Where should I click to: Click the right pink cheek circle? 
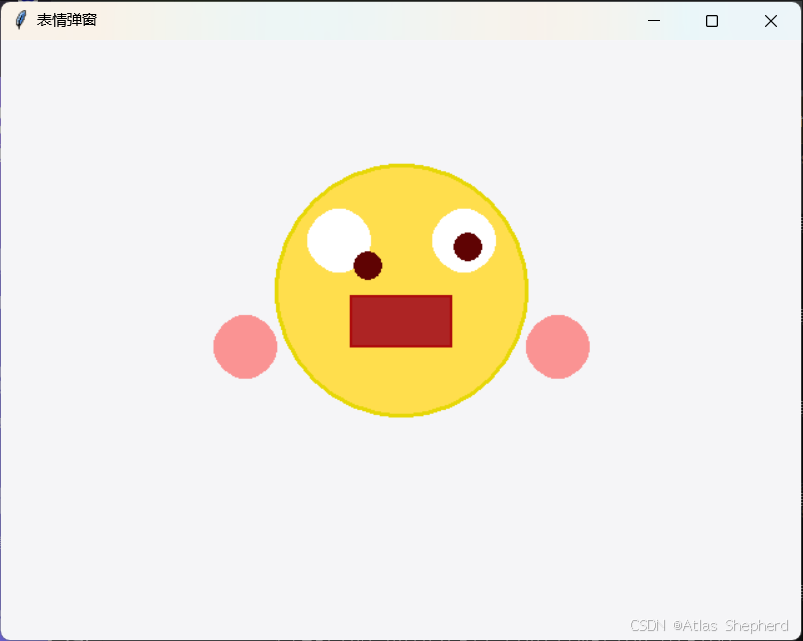558,347
